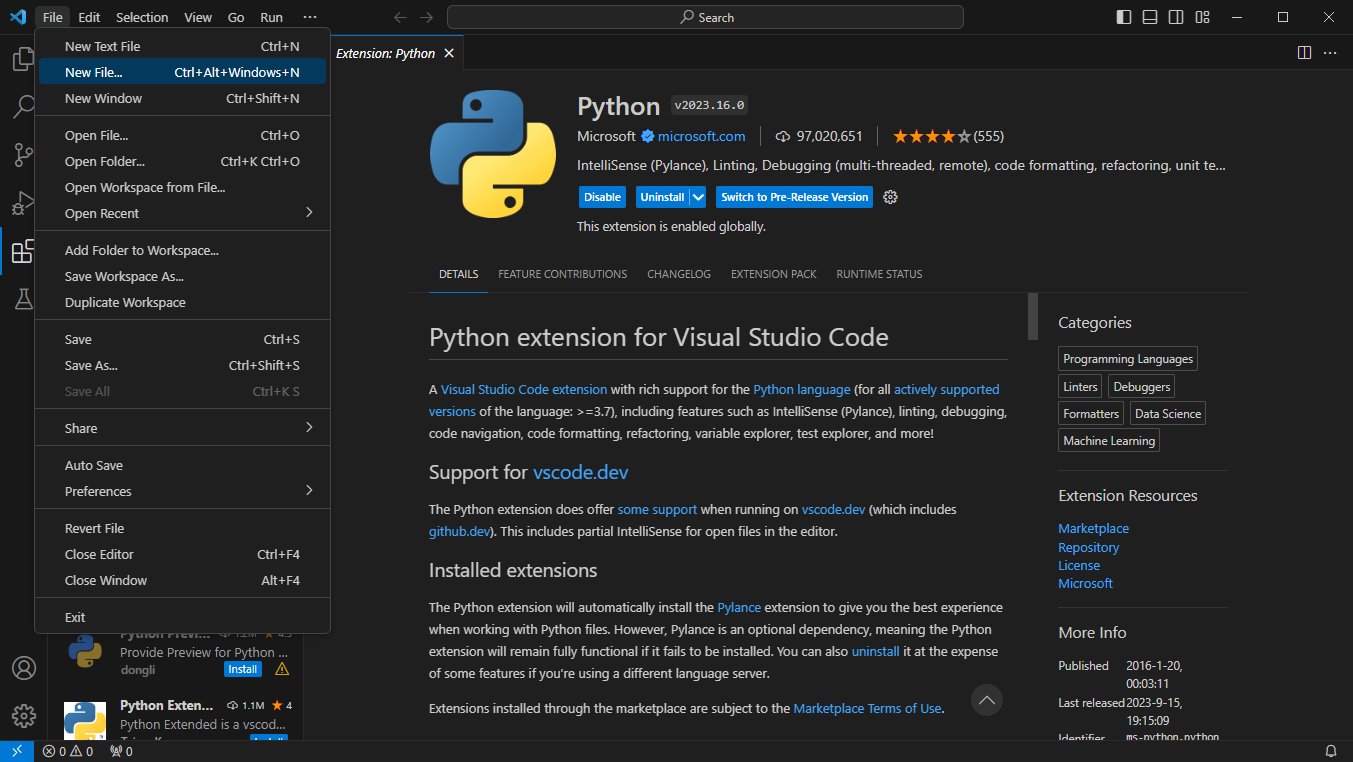Click the top Search command box
Image resolution: width=1353 pixels, height=762 pixels.
[705, 17]
